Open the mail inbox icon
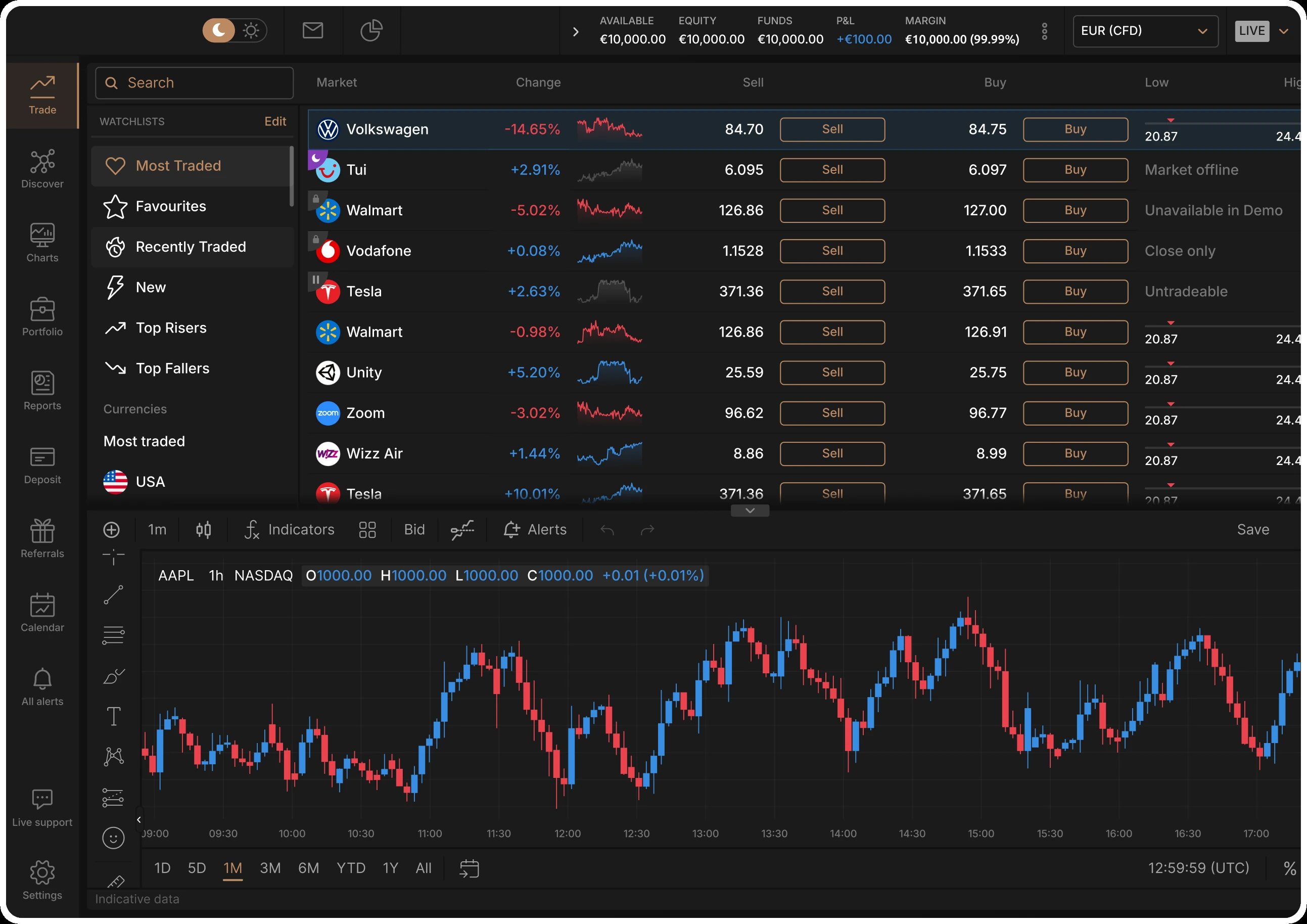 (312, 30)
